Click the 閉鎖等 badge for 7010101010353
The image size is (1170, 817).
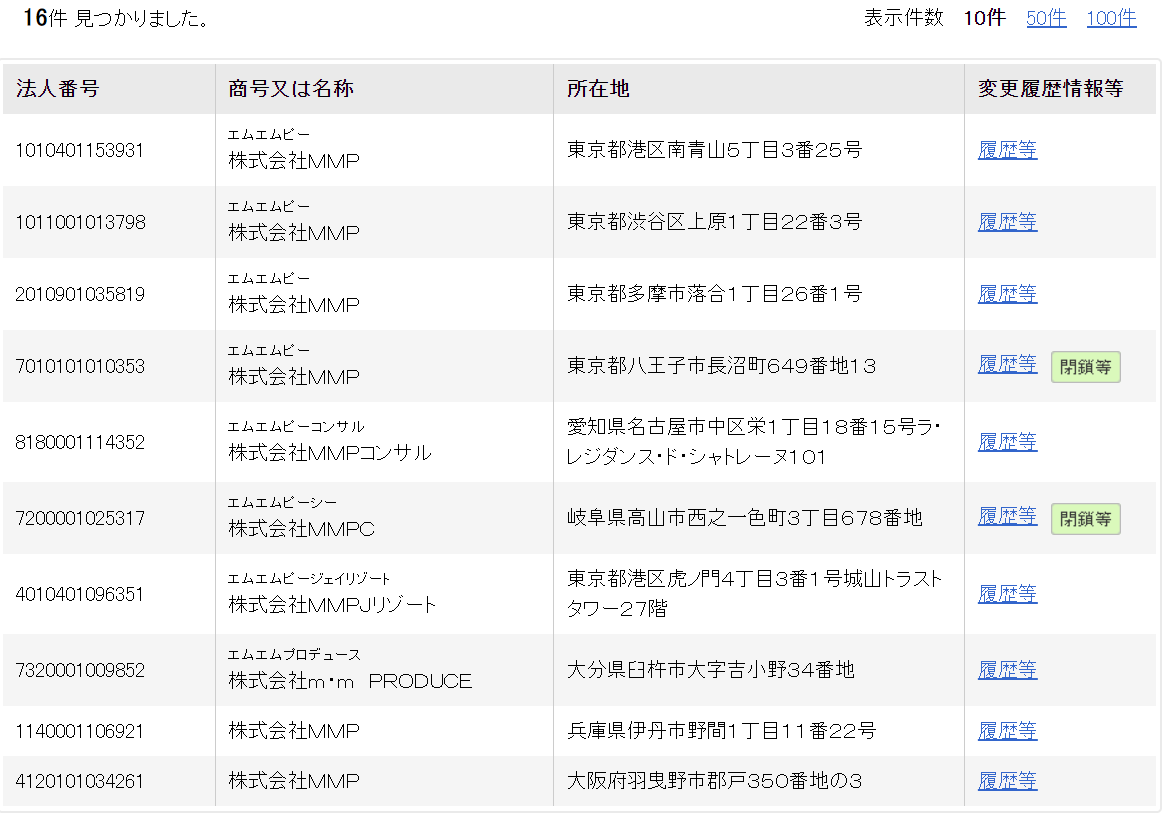[x=1086, y=367]
